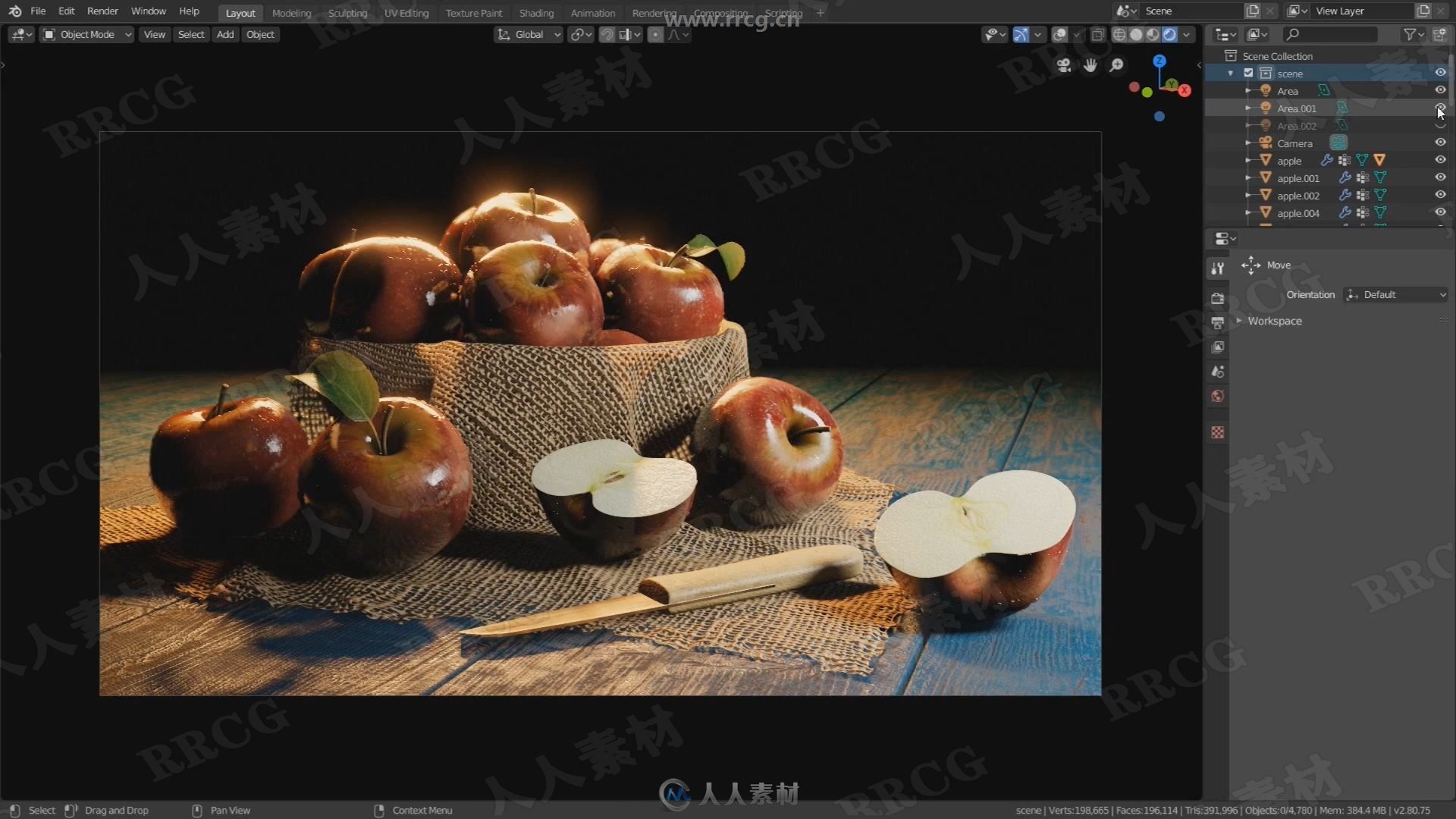Click the Add menu item
The height and width of the screenshot is (819, 1456).
224,33
